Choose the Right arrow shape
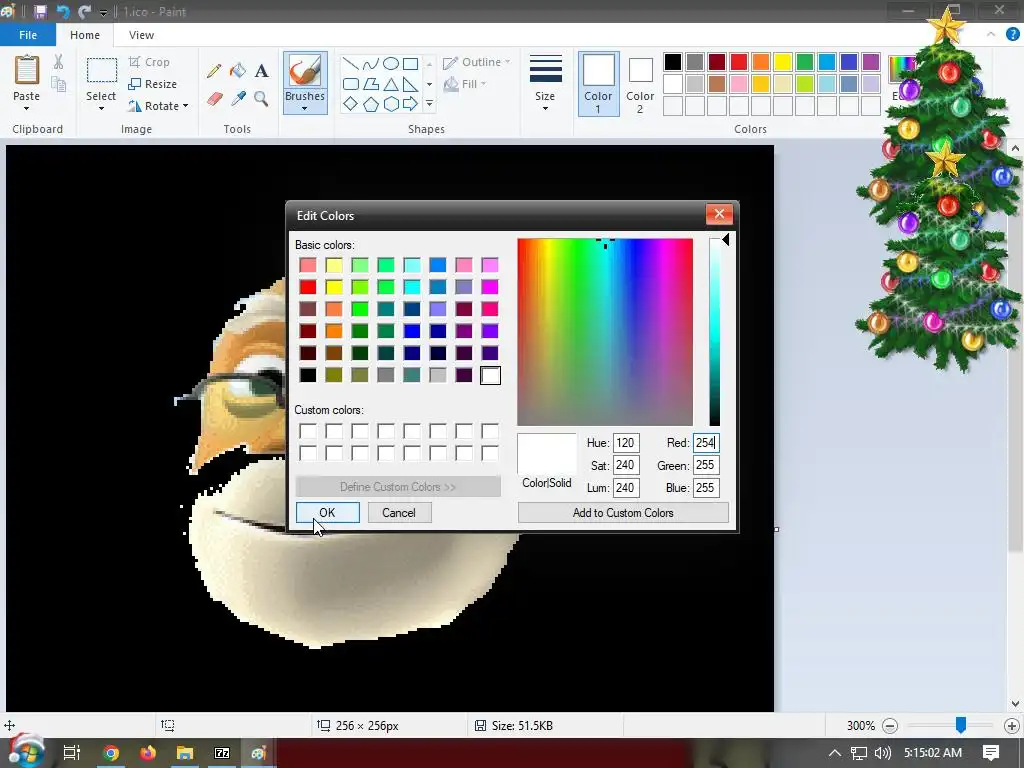 coord(410,104)
